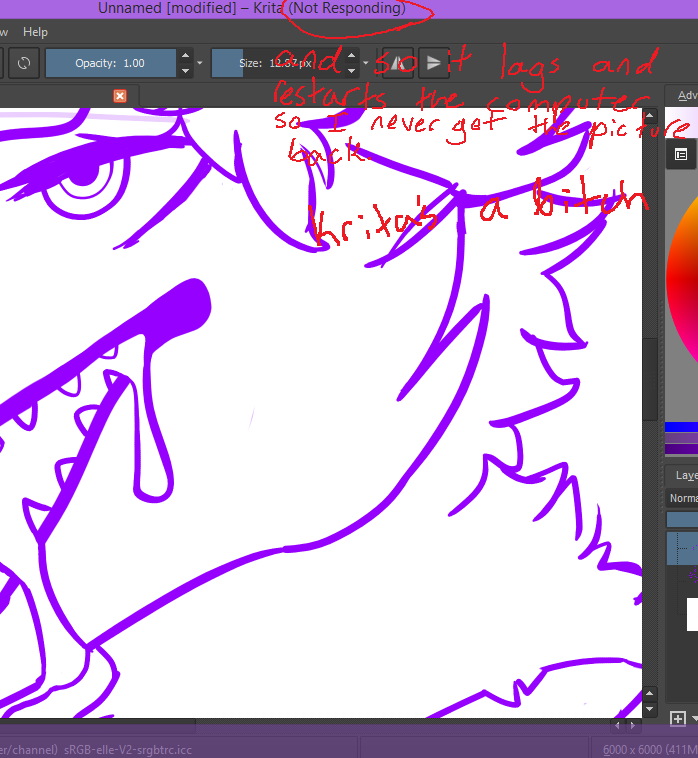Open the Advanced Color Selector docker tab
The height and width of the screenshot is (758, 698).
coord(686,96)
